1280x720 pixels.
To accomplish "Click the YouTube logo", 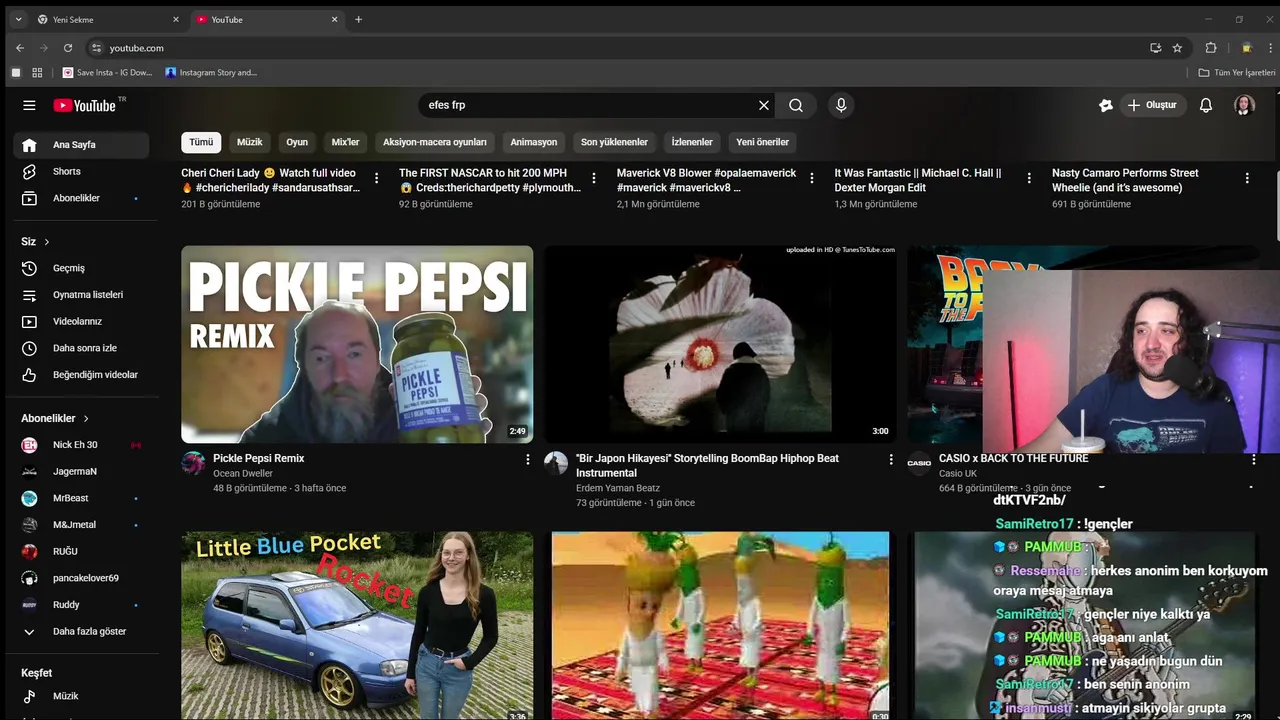I will [x=85, y=105].
